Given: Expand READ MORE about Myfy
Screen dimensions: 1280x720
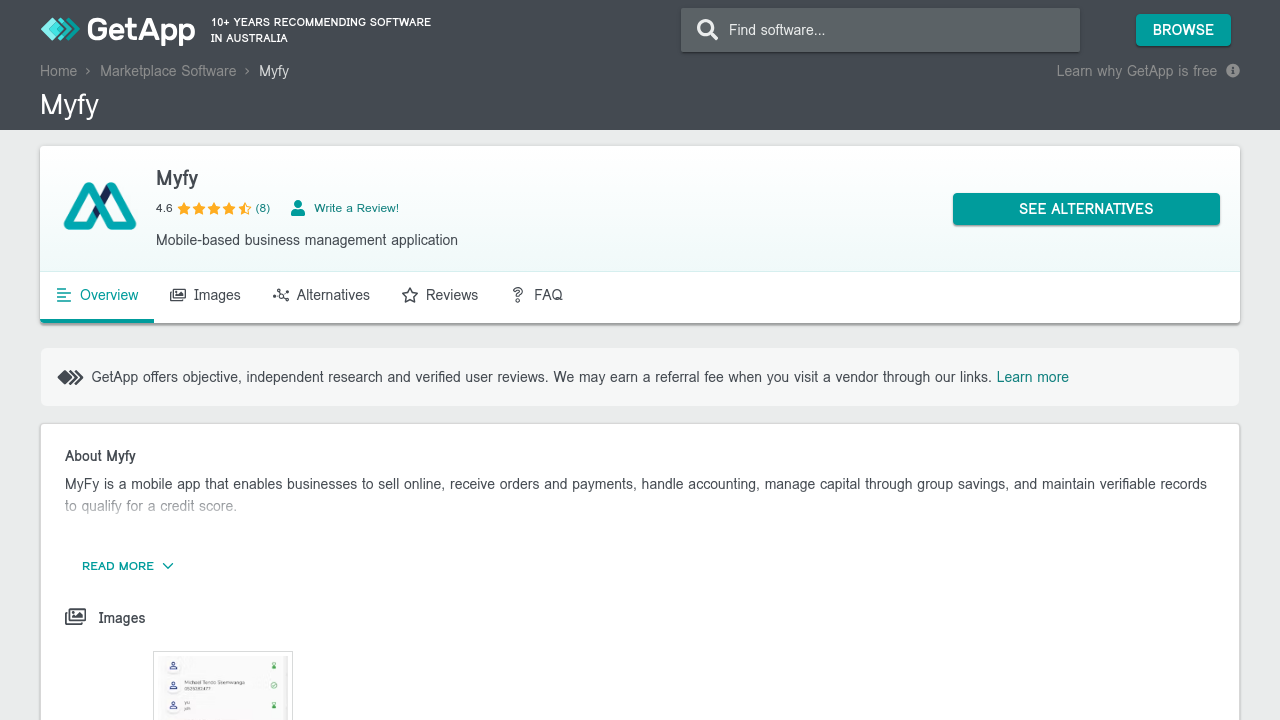Looking at the screenshot, I should coord(128,566).
